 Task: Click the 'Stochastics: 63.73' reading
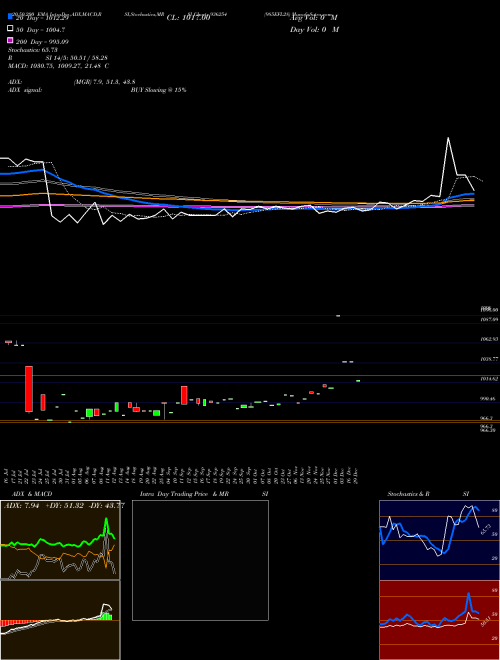tap(32, 50)
